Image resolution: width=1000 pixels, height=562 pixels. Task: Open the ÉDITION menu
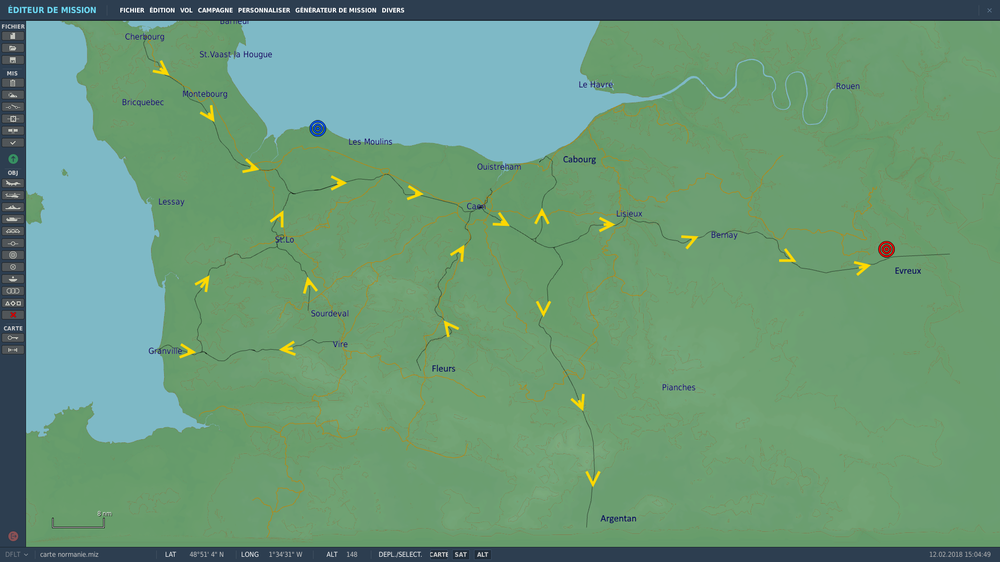click(162, 10)
